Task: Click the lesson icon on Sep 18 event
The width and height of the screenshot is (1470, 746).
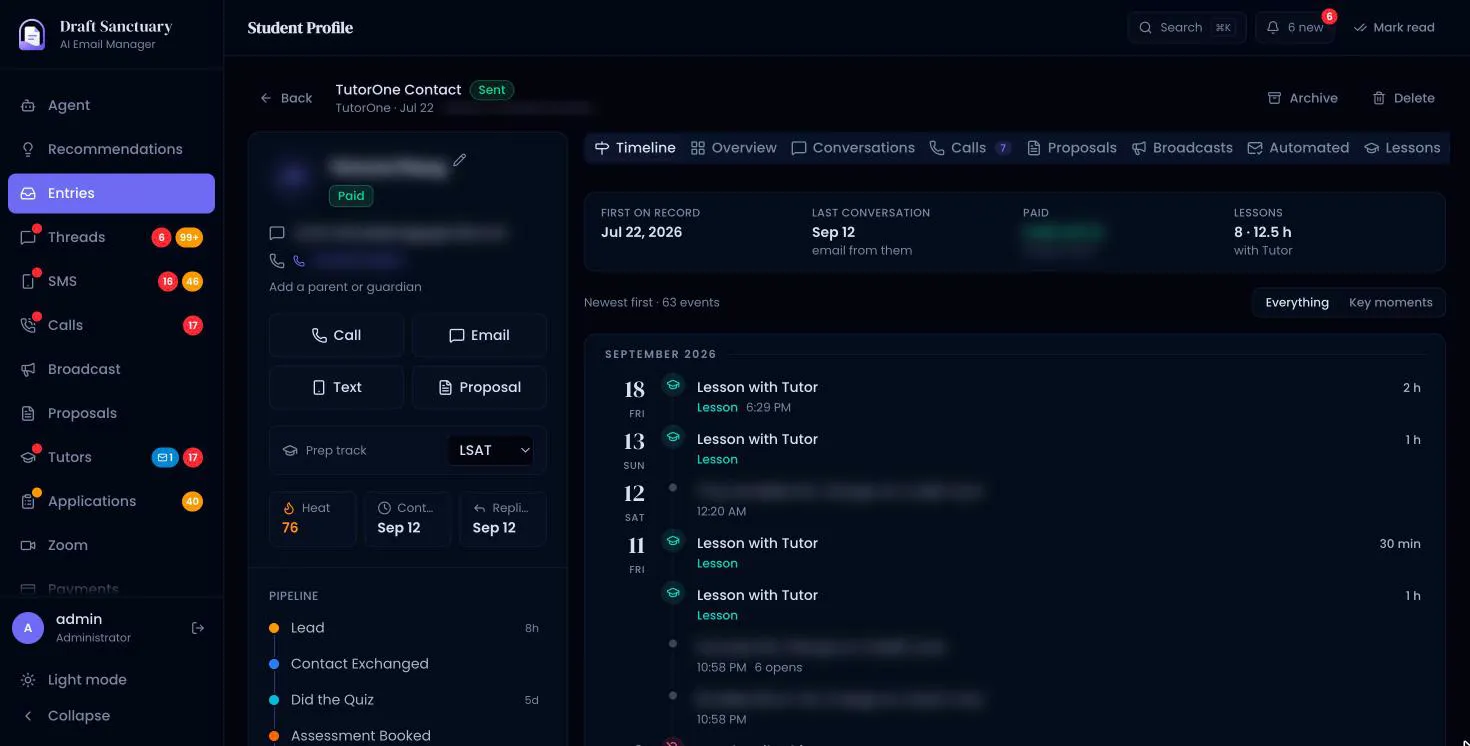Action: click(673, 385)
